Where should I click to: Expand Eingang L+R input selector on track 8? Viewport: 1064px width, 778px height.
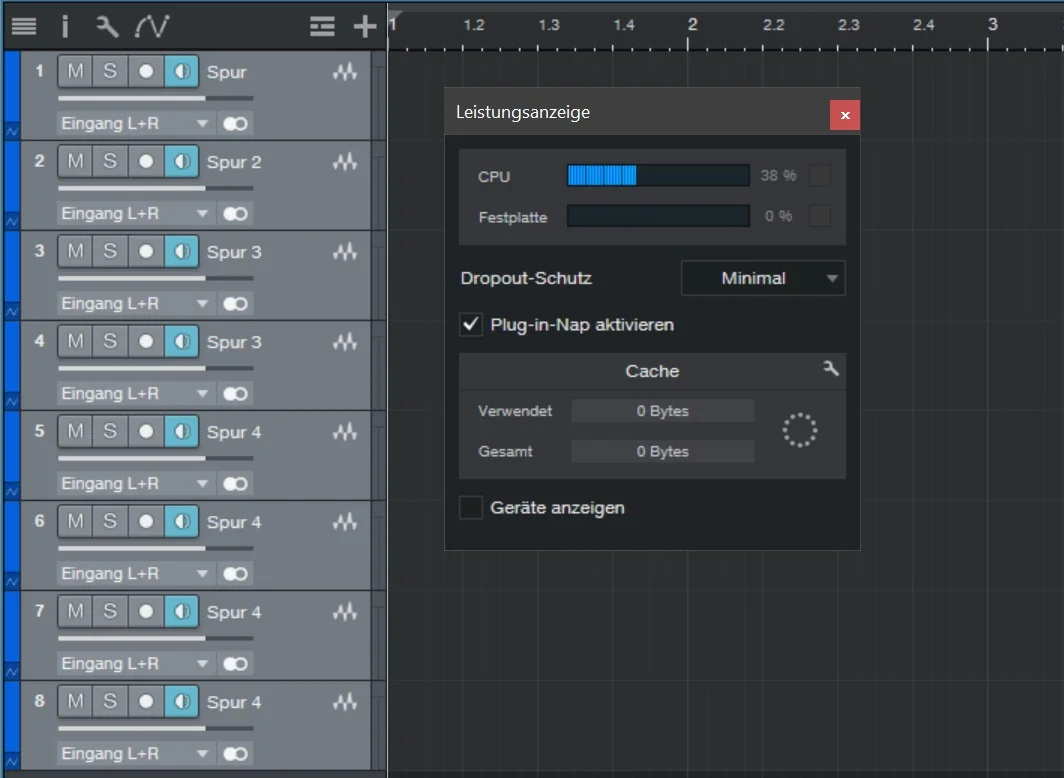click(x=134, y=754)
